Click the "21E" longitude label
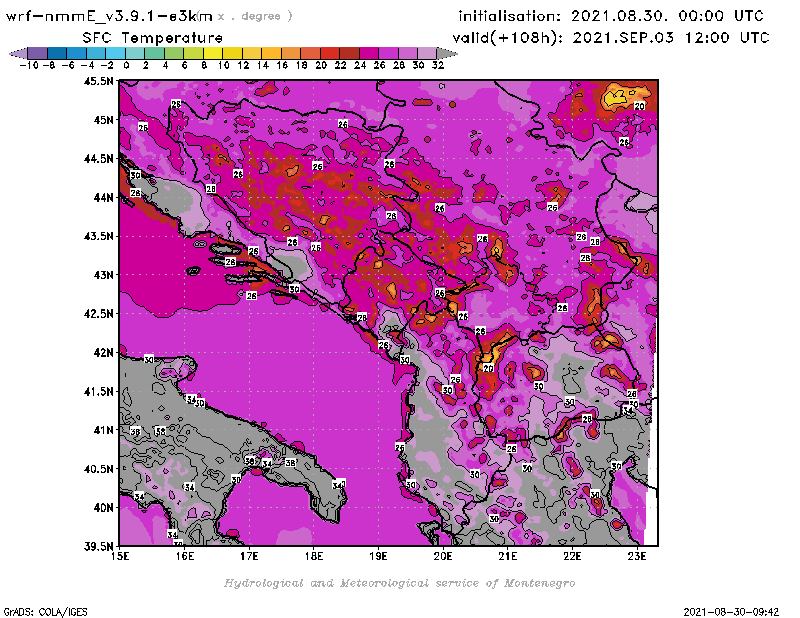This screenshot has width=800, height=618. click(x=508, y=556)
